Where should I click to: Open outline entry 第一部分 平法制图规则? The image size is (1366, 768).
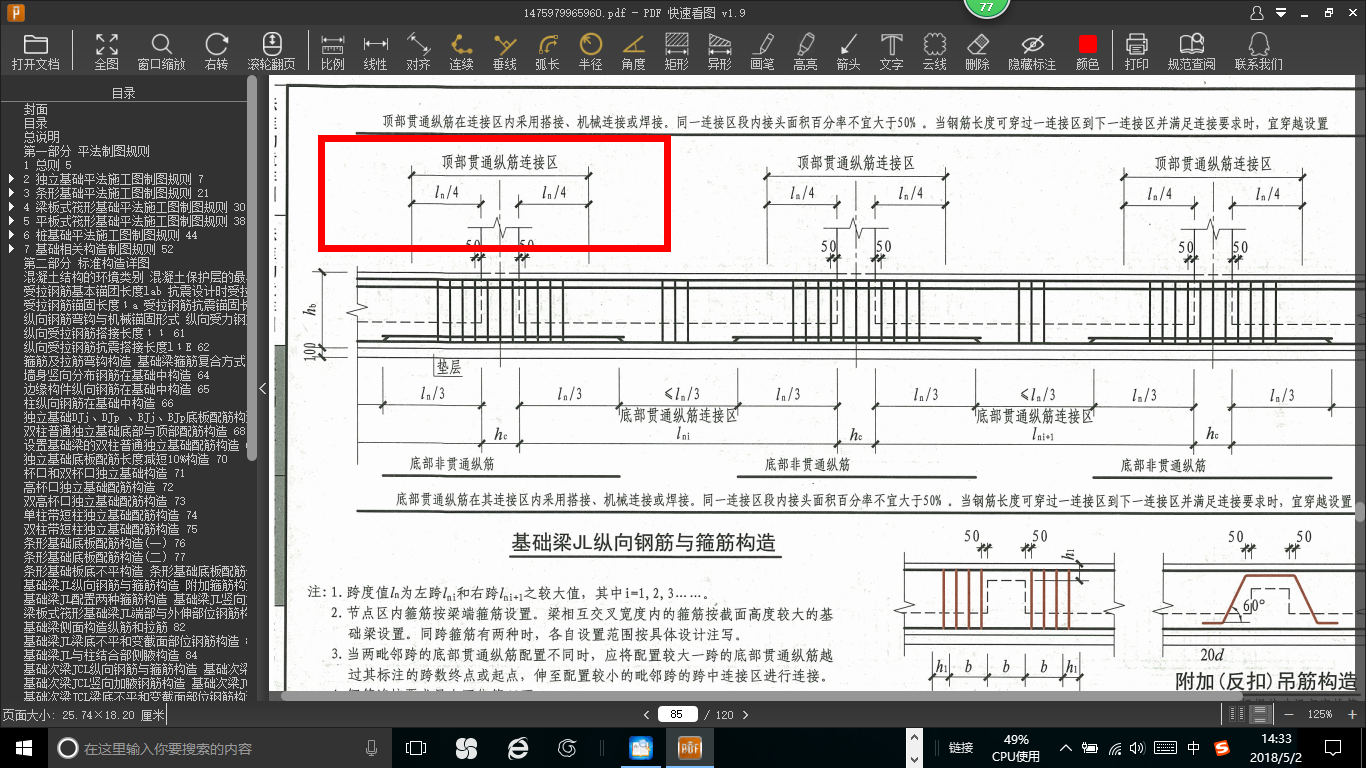(x=87, y=151)
